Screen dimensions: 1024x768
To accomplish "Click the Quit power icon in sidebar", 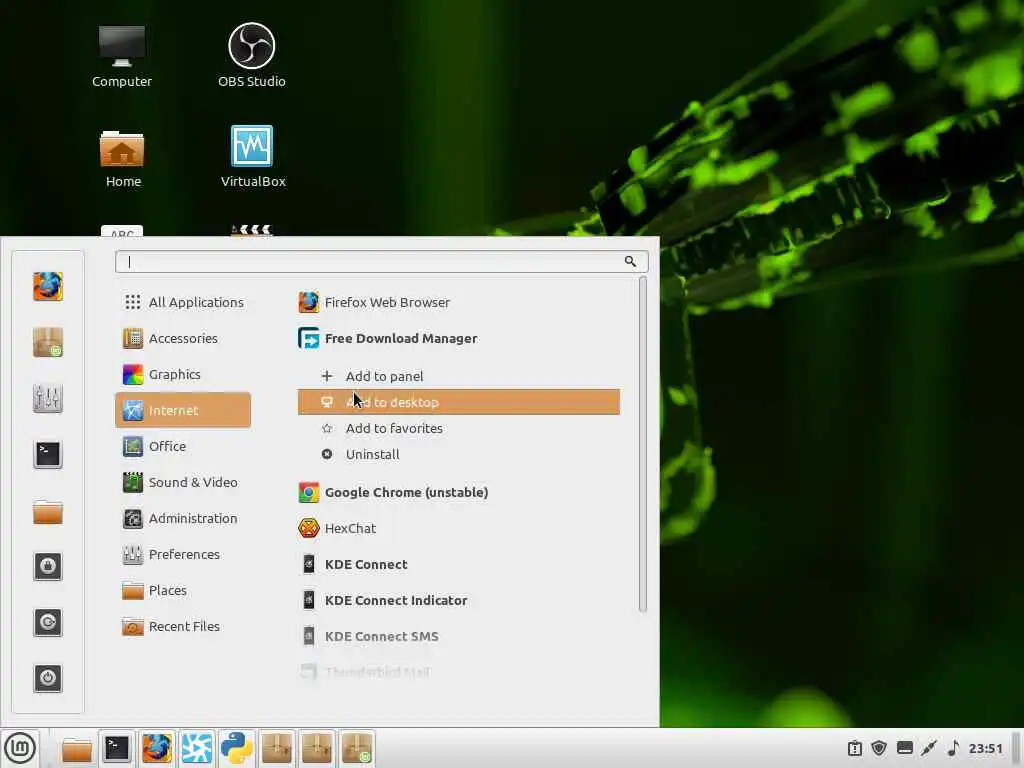I will 48,678.
